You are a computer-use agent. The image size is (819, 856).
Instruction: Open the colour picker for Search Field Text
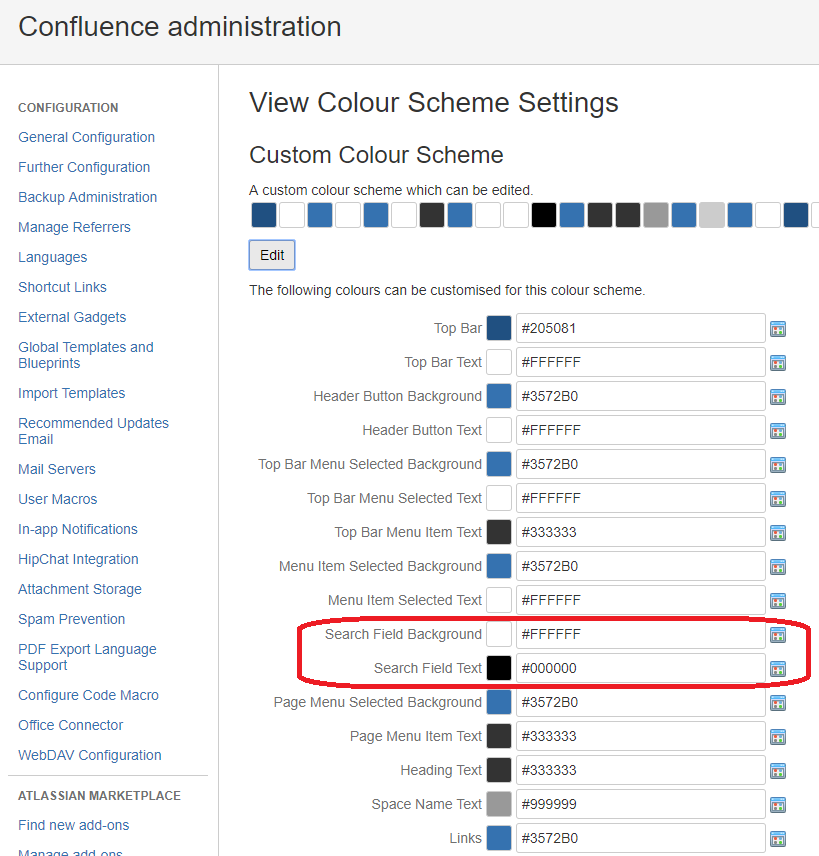point(778,668)
